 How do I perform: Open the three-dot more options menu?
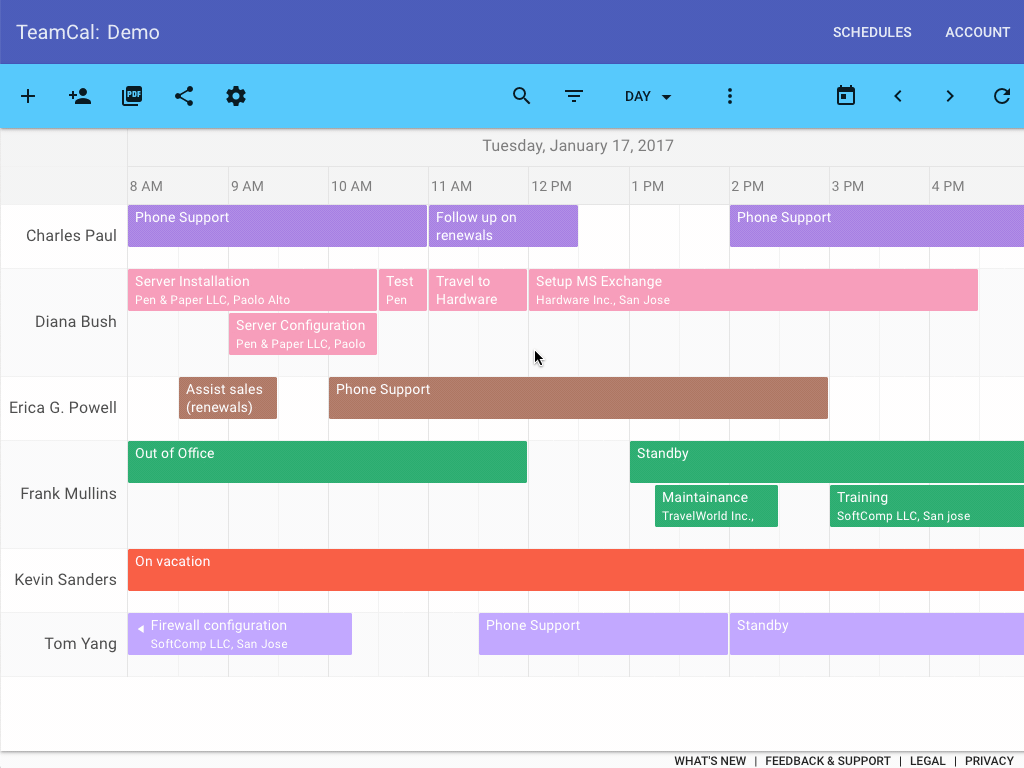(x=730, y=96)
